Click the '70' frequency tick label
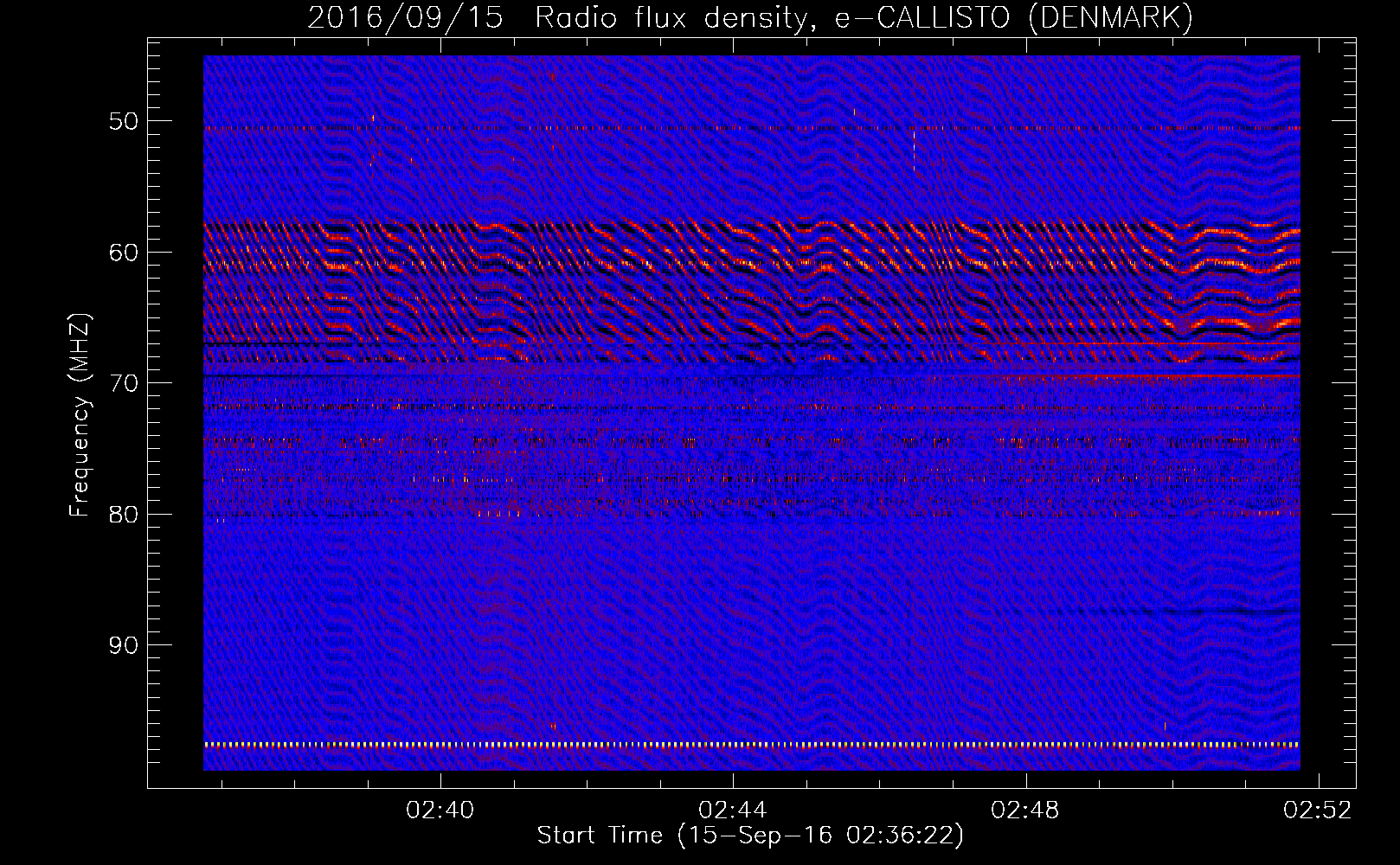The width and height of the screenshot is (1400, 865). click(124, 383)
